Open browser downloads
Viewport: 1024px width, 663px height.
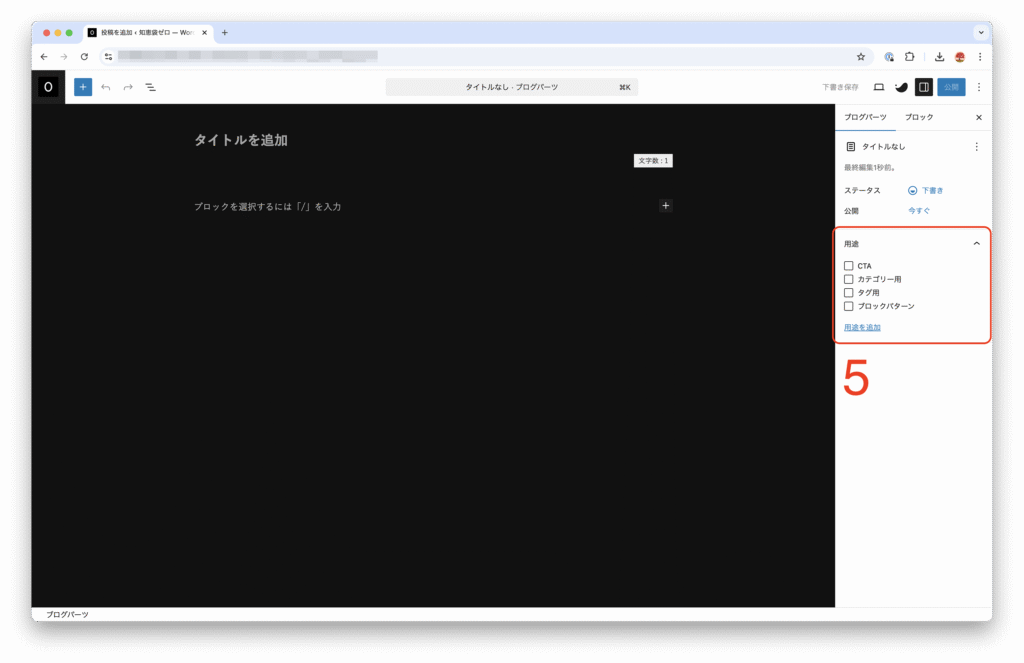click(939, 57)
